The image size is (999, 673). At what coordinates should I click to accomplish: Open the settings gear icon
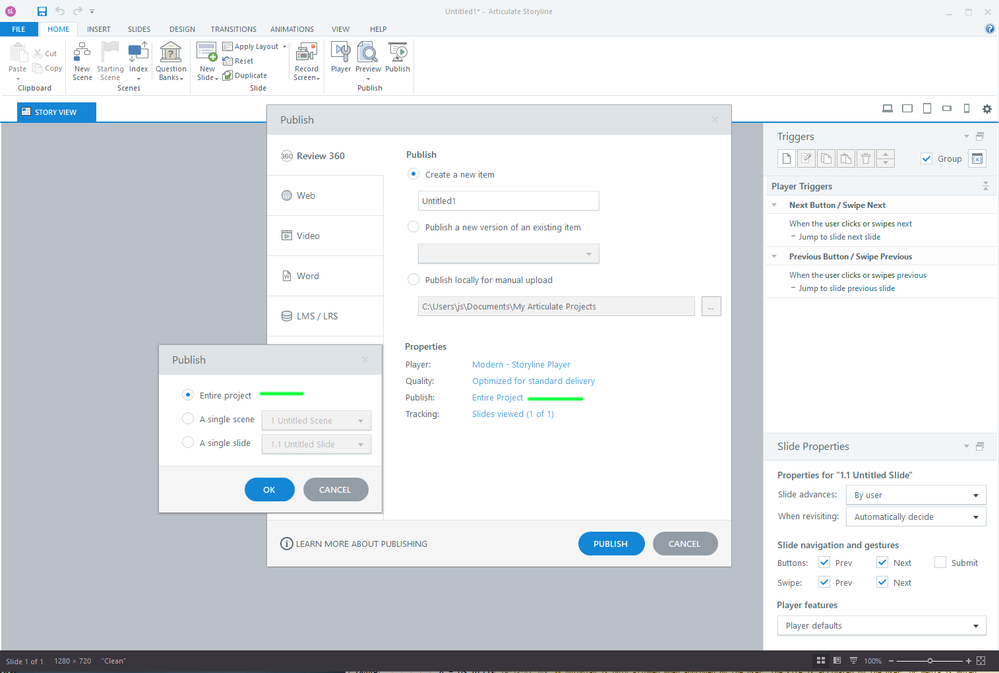pyautogui.click(x=987, y=109)
